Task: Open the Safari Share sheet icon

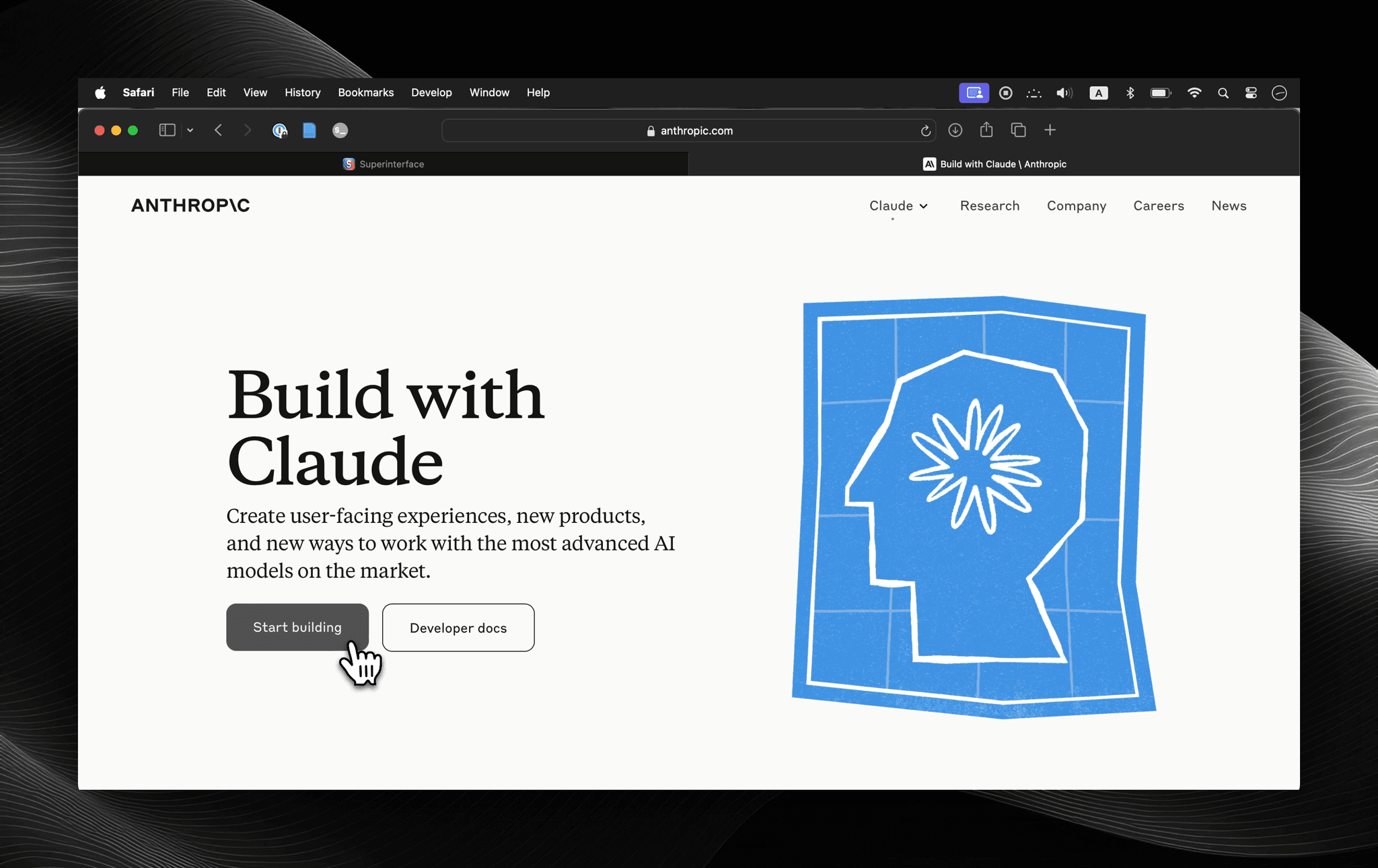Action: tap(986, 130)
